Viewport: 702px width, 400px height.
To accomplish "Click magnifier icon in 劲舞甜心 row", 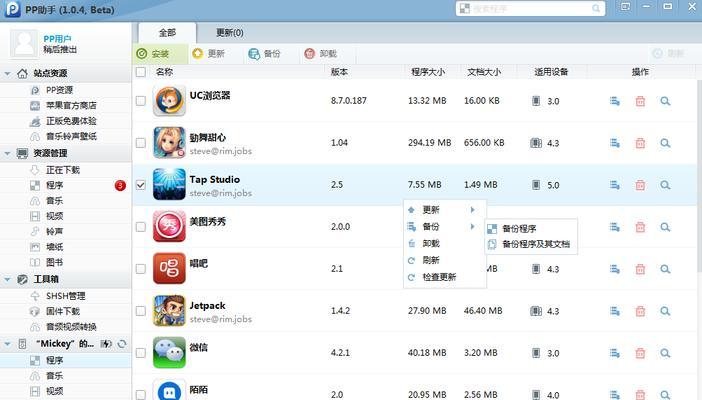I will pyautogui.click(x=665, y=143).
